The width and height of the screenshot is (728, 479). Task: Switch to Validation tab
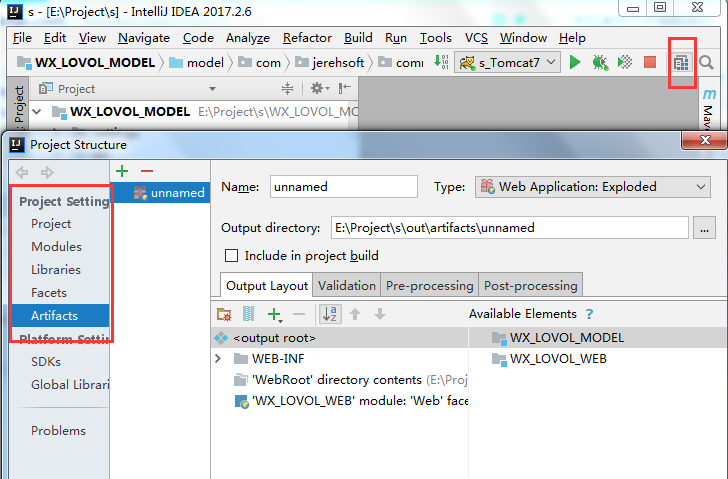(x=347, y=285)
